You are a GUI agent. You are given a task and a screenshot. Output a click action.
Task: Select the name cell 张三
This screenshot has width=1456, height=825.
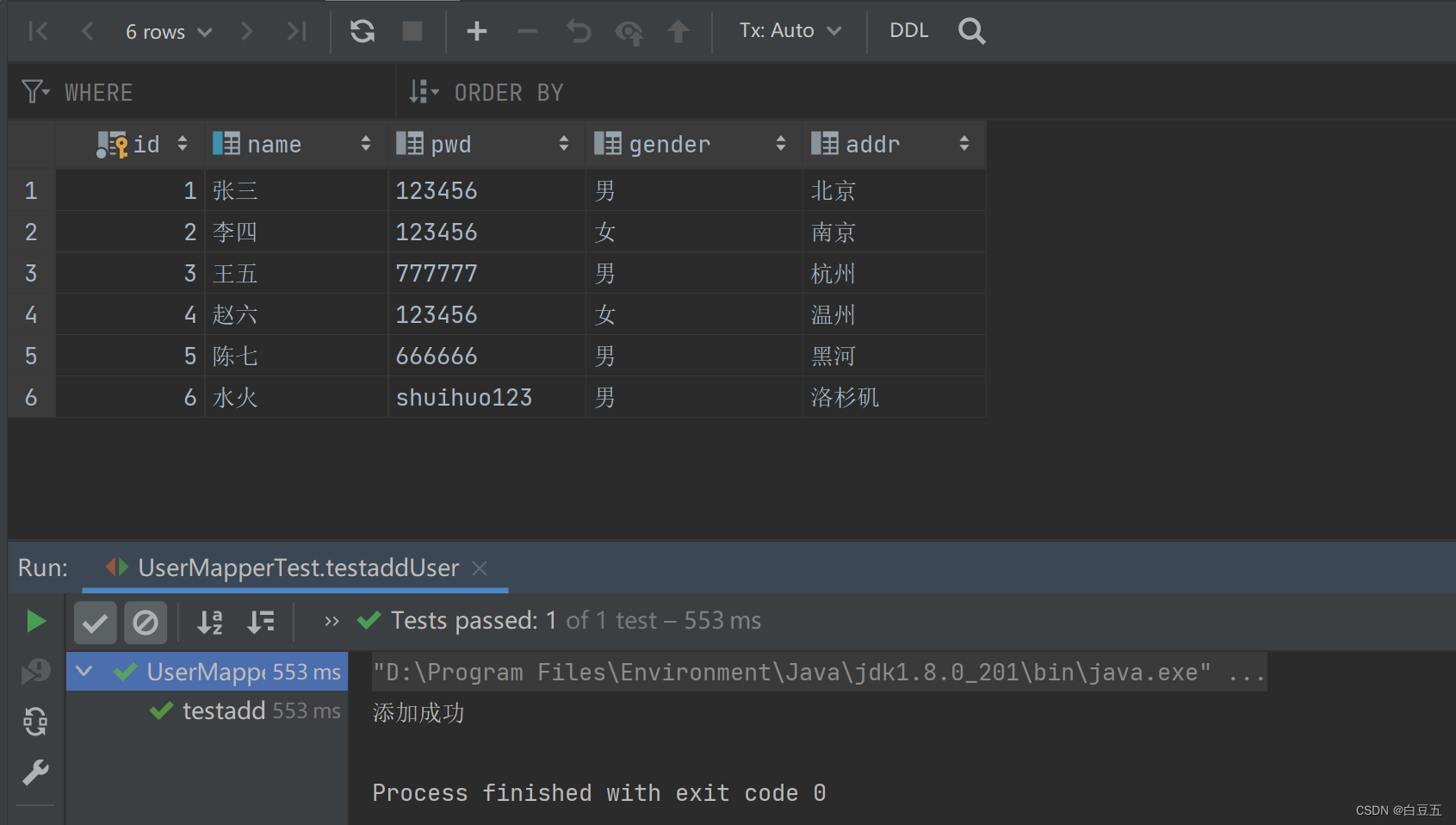296,190
